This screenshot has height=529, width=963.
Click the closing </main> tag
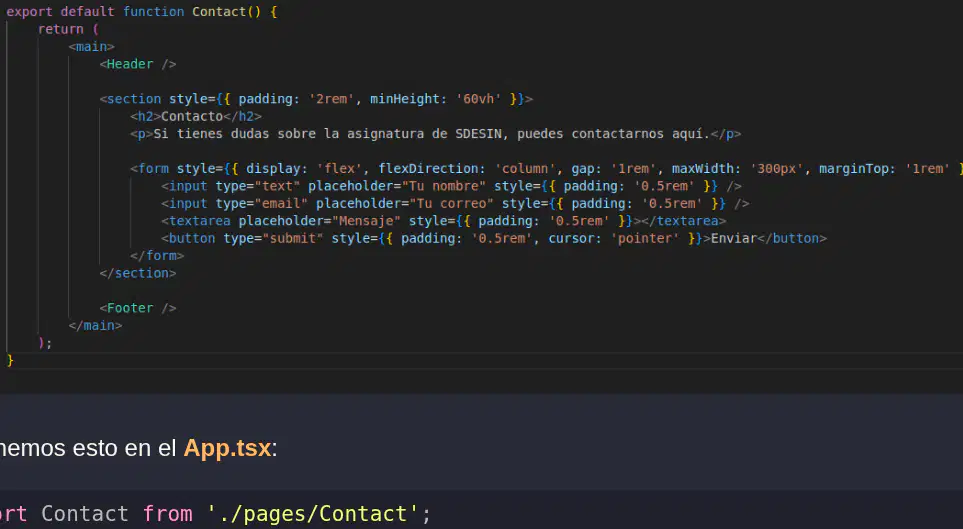(95, 325)
